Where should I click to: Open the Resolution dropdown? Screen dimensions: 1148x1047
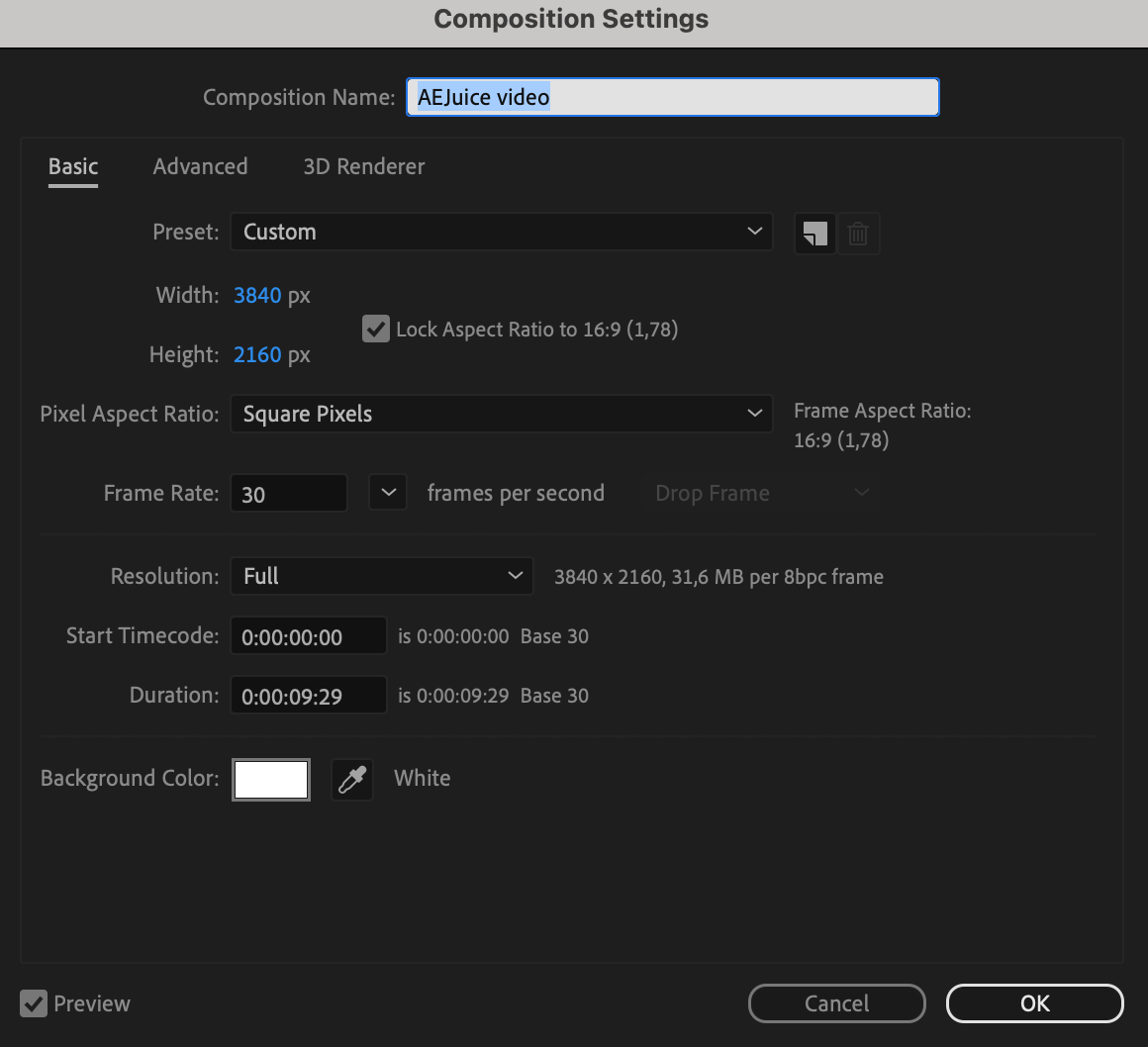click(x=381, y=576)
